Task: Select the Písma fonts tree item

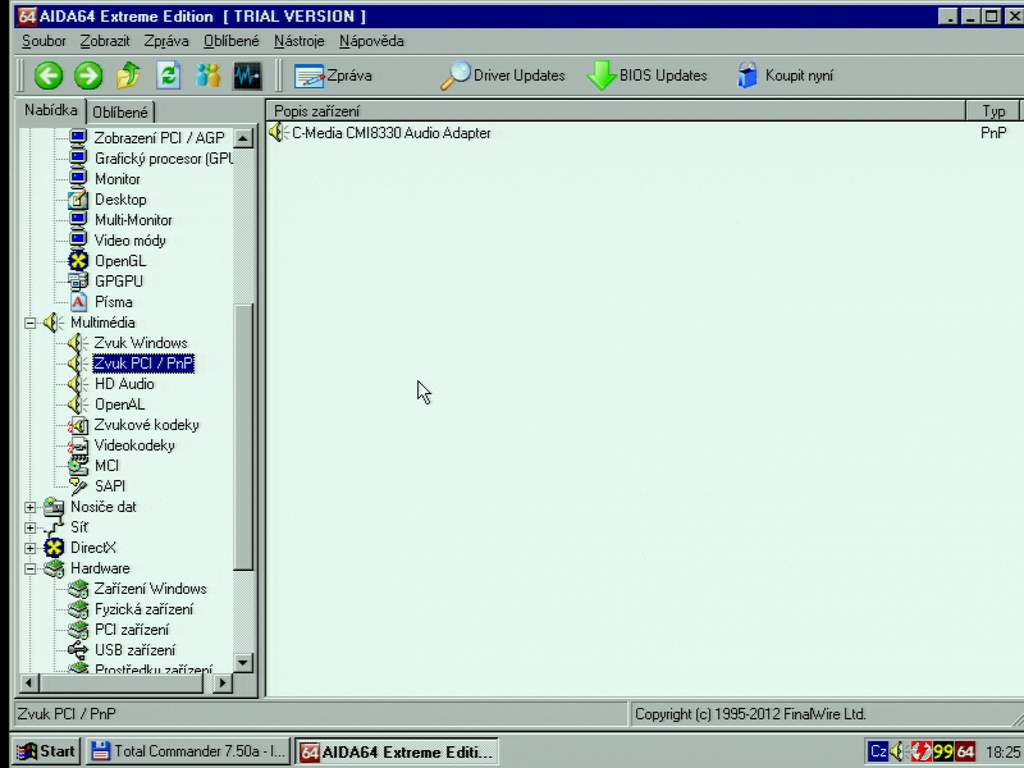Action: click(113, 302)
